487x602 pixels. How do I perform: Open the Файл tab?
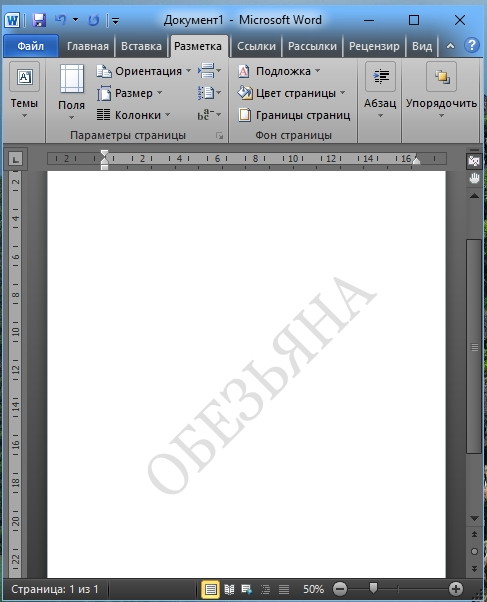pos(31,46)
